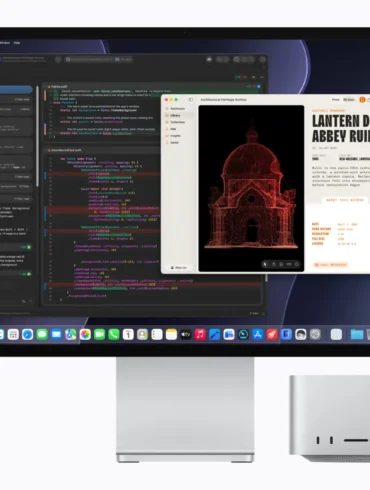The image size is (370, 490).
Task: Open the Help menu in the menu bar
Action: click(x=17, y=43)
